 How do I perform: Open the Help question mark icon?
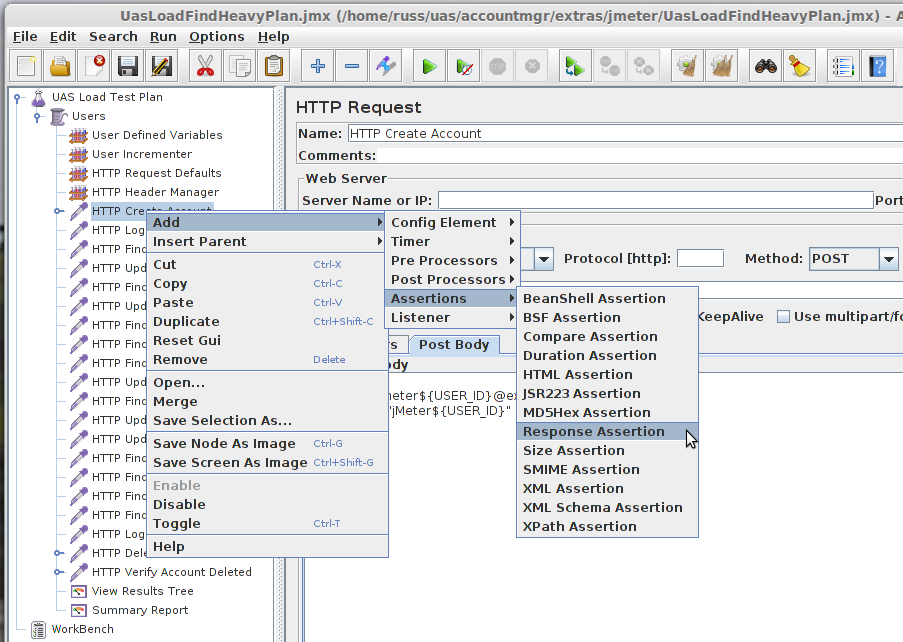(878, 66)
